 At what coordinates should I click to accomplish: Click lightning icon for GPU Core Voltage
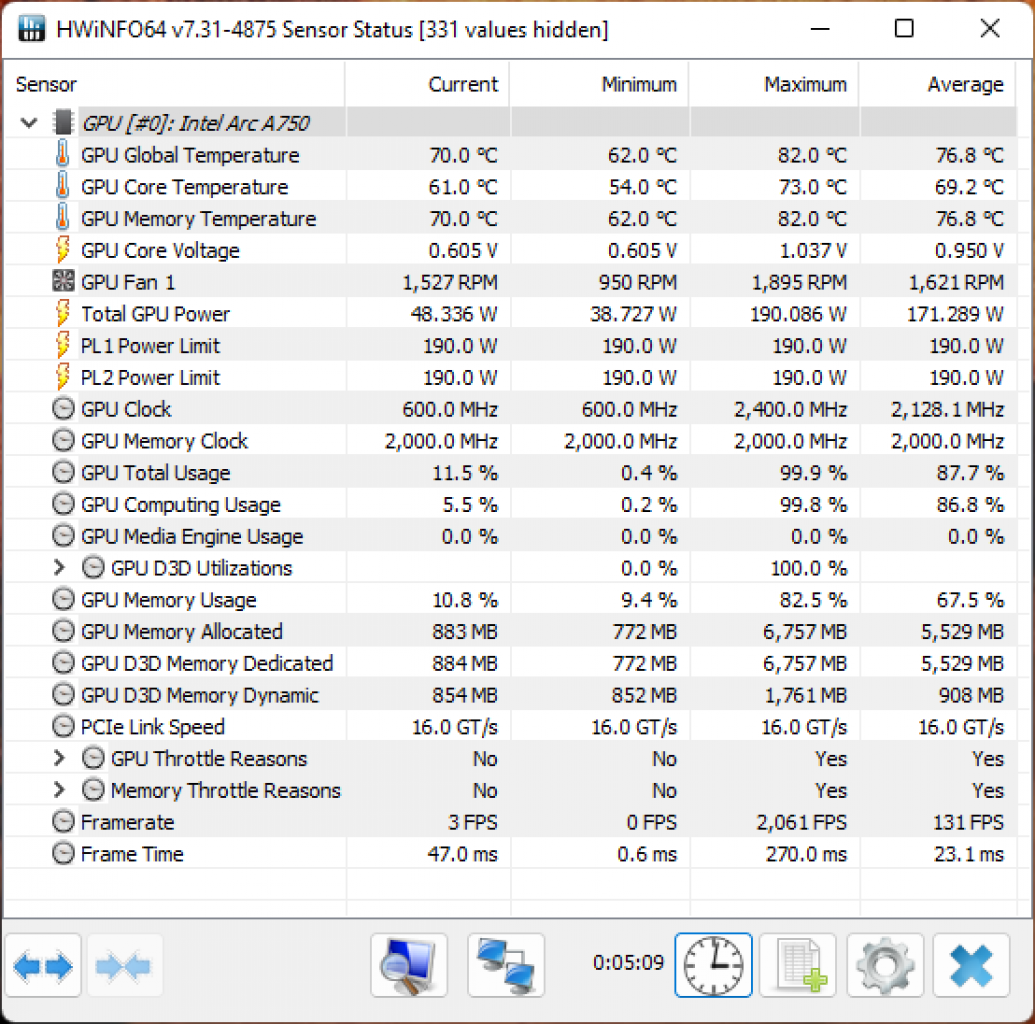[63, 250]
